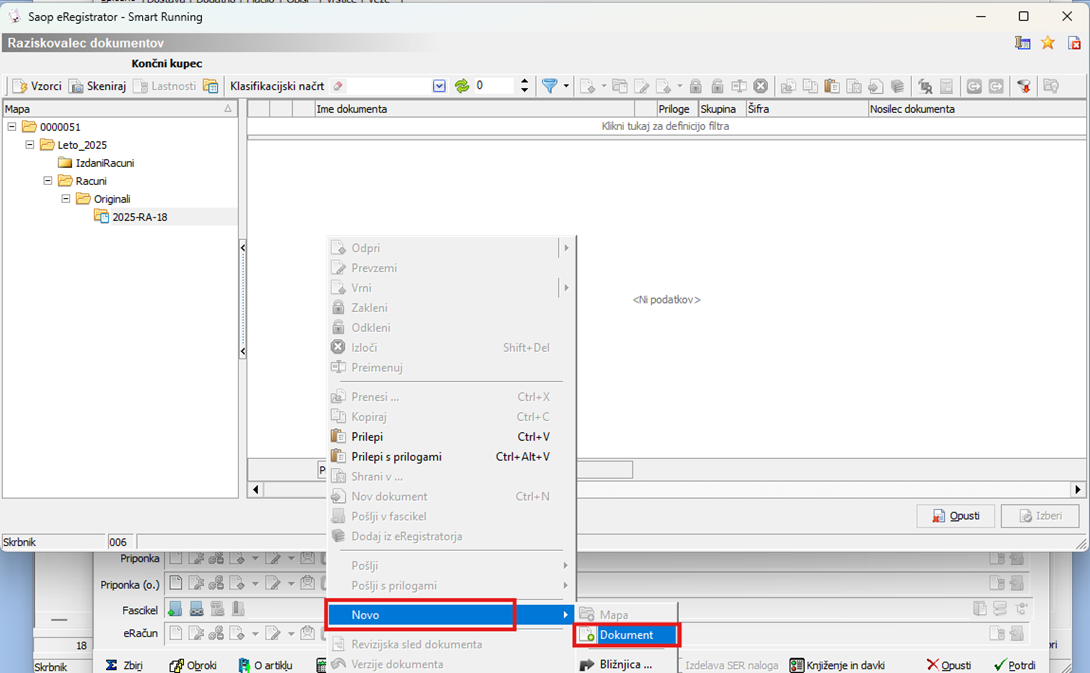Click the round X delete icon in the toolbar

tap(760, 86)
